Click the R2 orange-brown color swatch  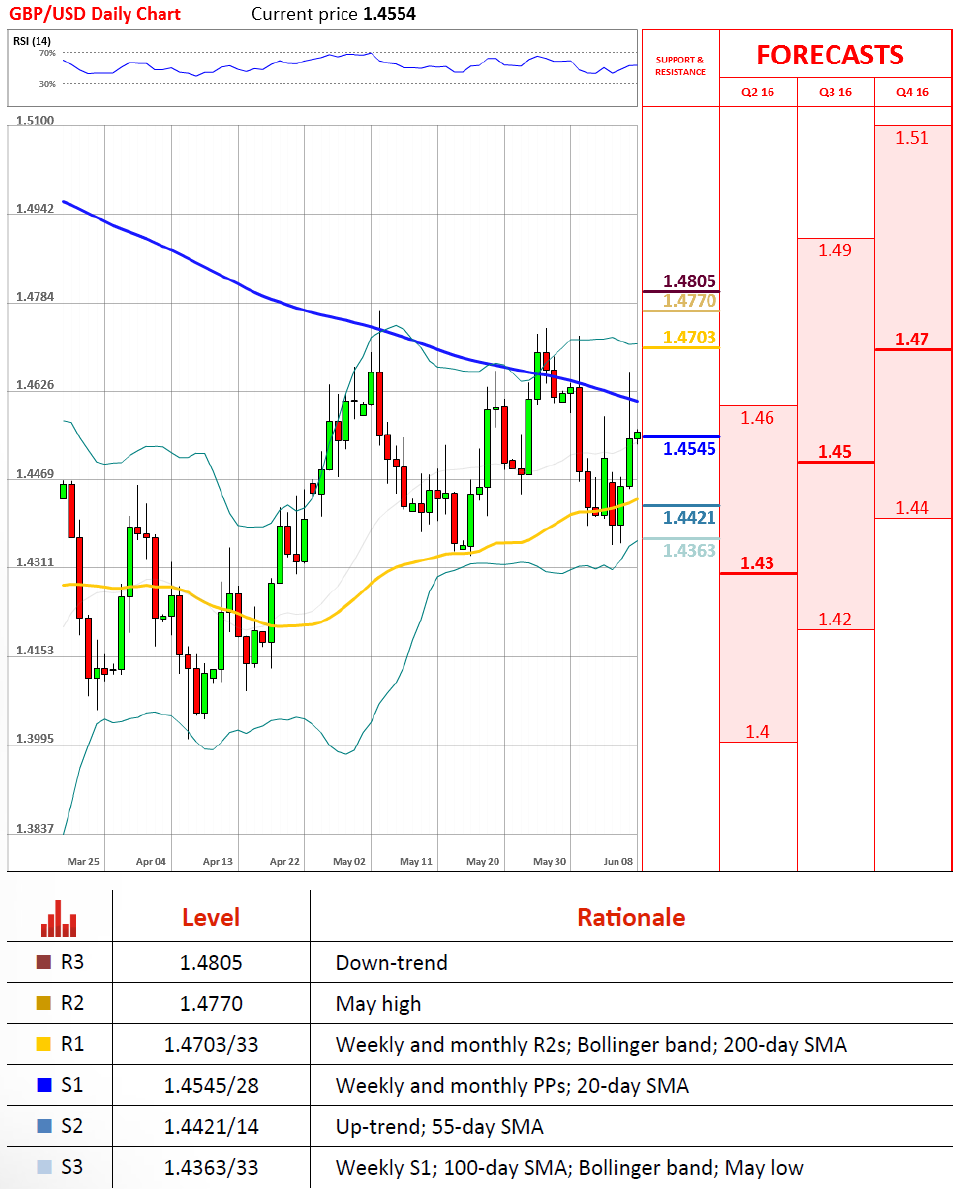(44, 1003)
